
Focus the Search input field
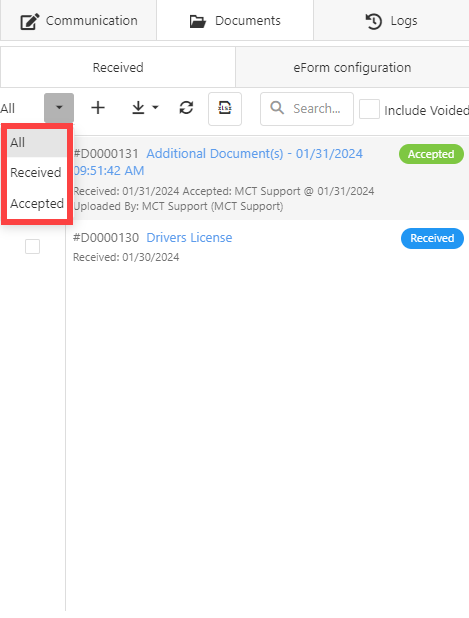(x=307, y=109)
